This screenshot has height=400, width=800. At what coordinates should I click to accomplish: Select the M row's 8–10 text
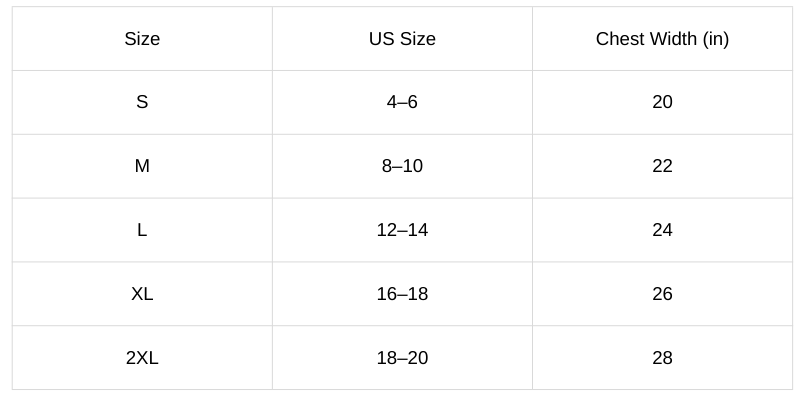[402, 166]
